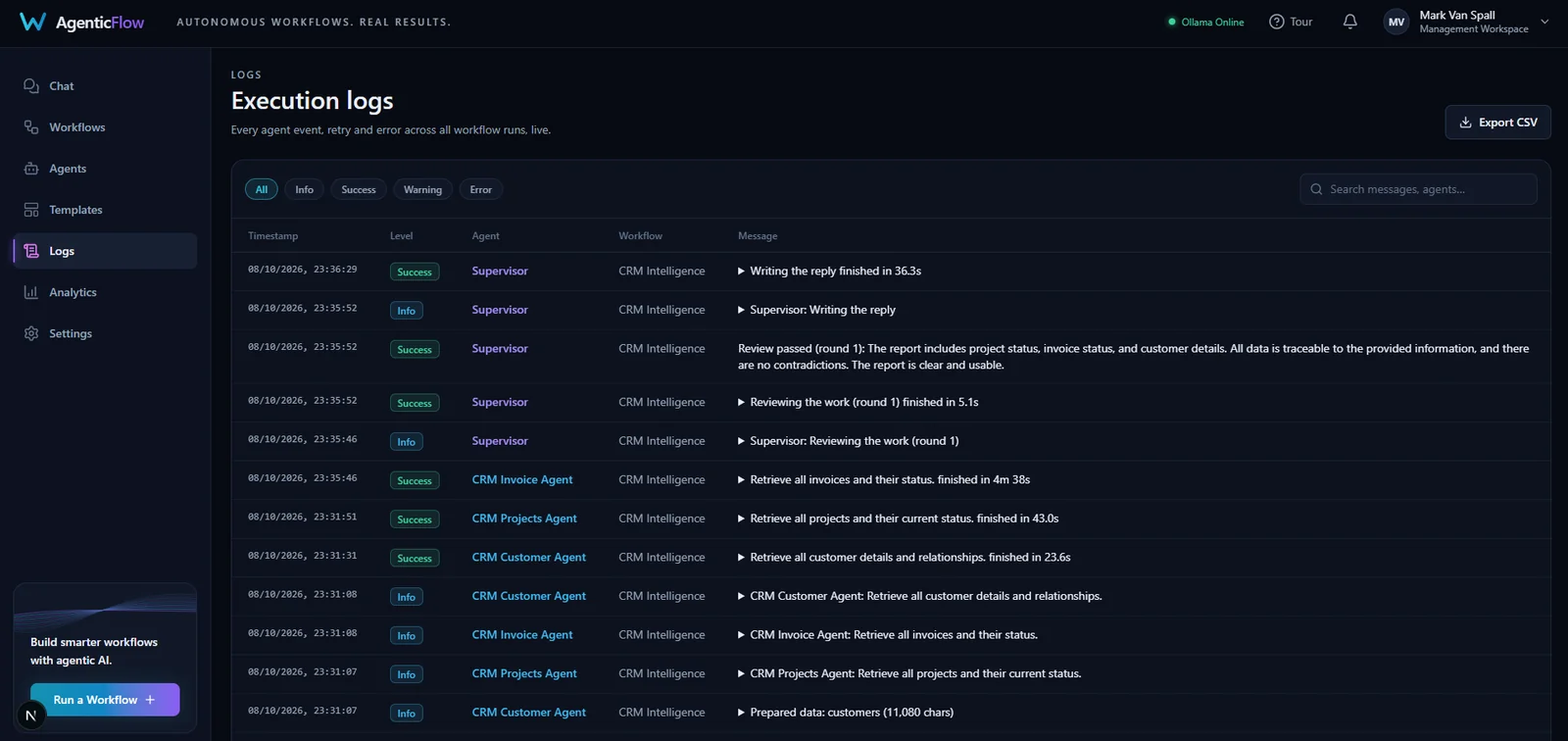Filter logs by Success level

pyautogui.click(x=359, y=189)
